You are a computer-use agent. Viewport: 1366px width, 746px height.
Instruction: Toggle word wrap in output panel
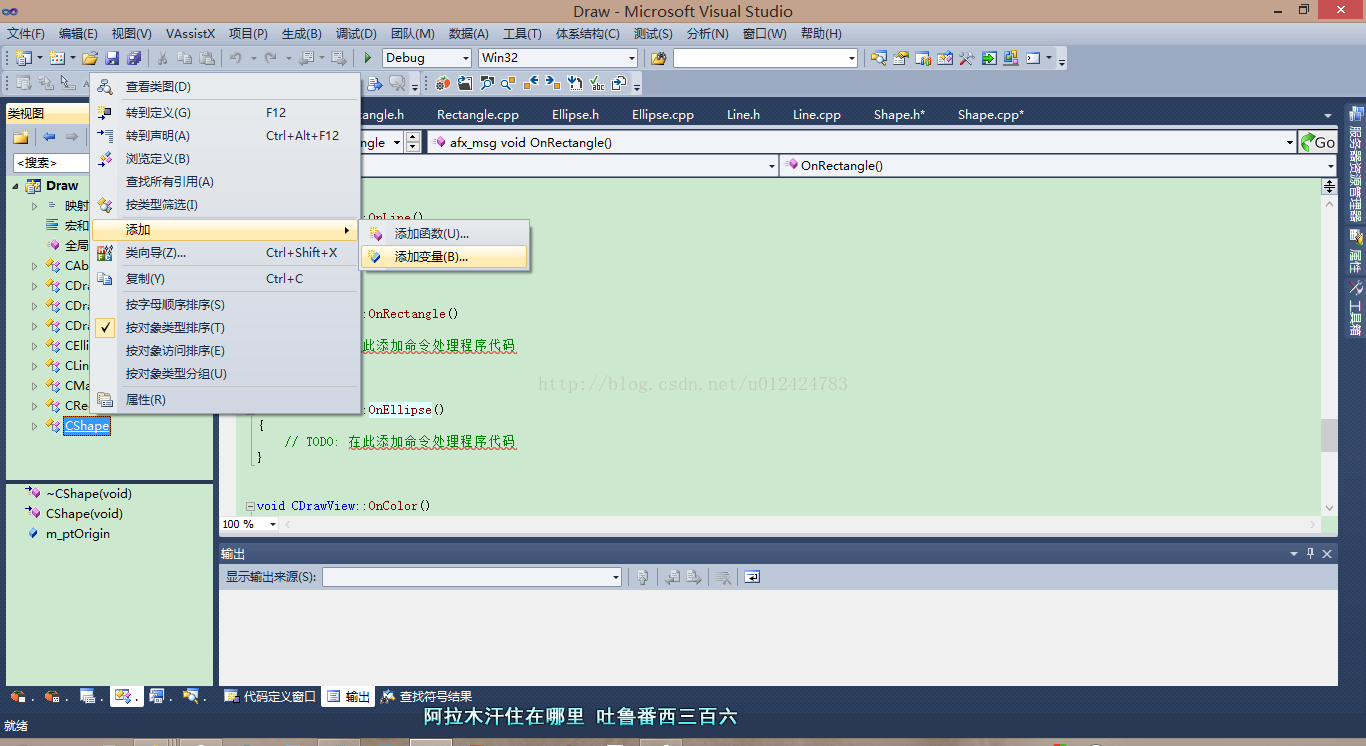coord(752,577)
